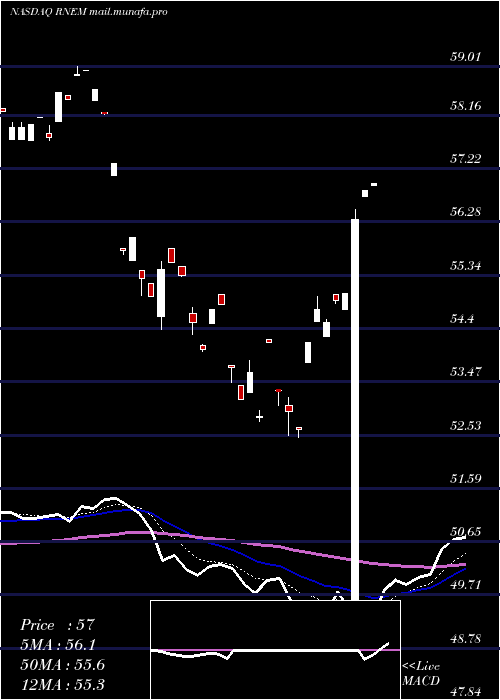Click the 48.78 price axis label
Viewport: 500px width, 700px height.
click(x=465, y=639)
